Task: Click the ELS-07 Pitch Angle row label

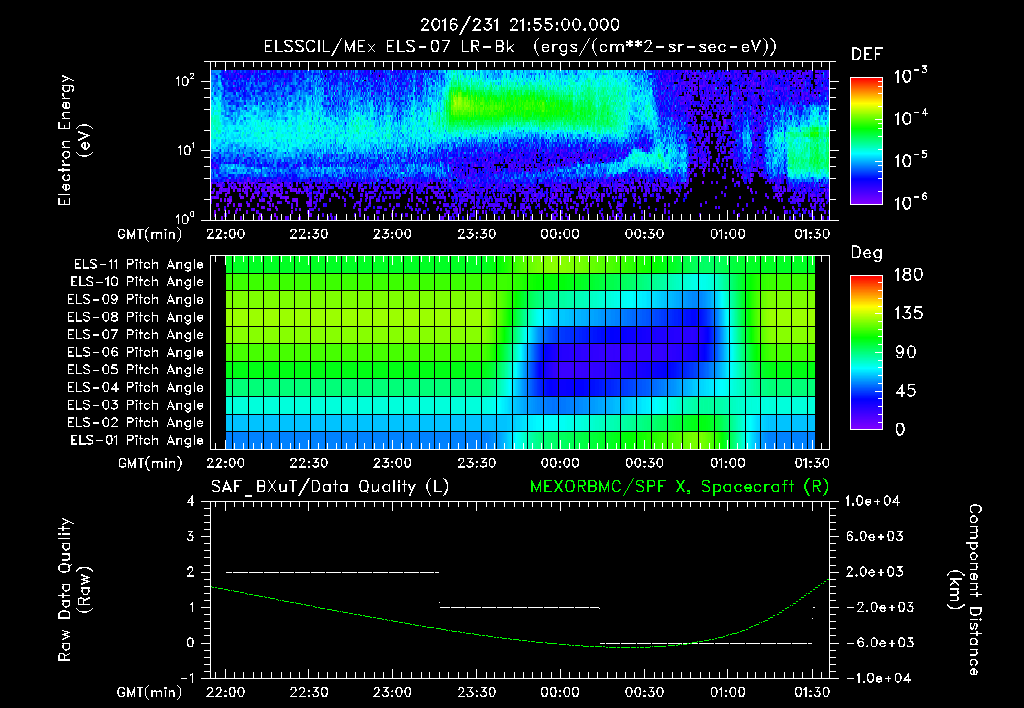Action: click(x=136, y=334)
